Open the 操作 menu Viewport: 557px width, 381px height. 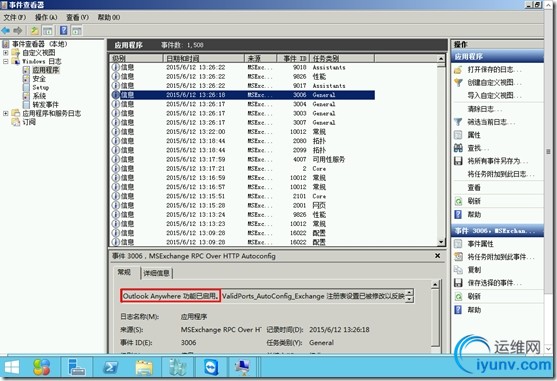click(46, 17)
